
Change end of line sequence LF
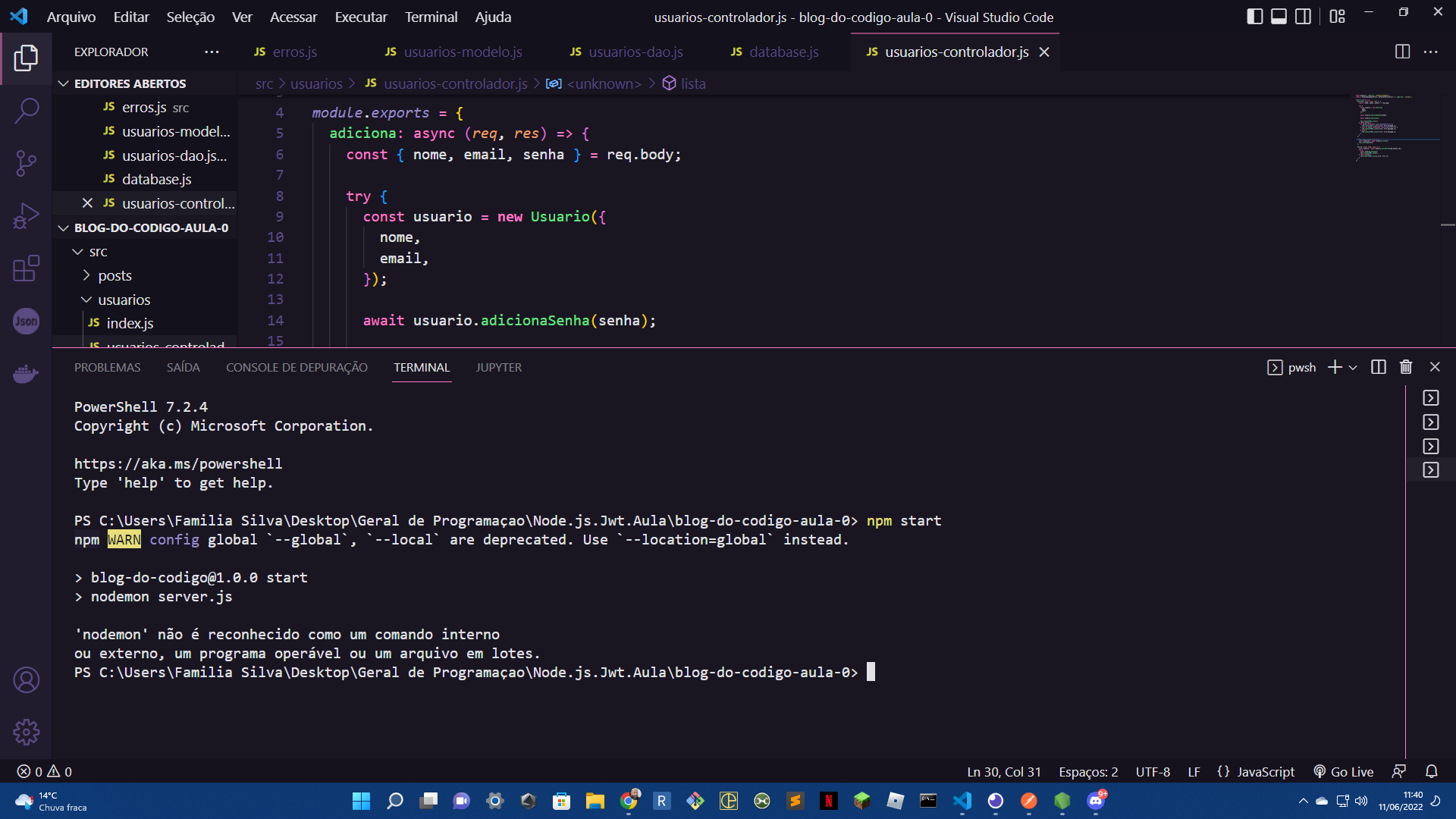(x=1194, y=771)
